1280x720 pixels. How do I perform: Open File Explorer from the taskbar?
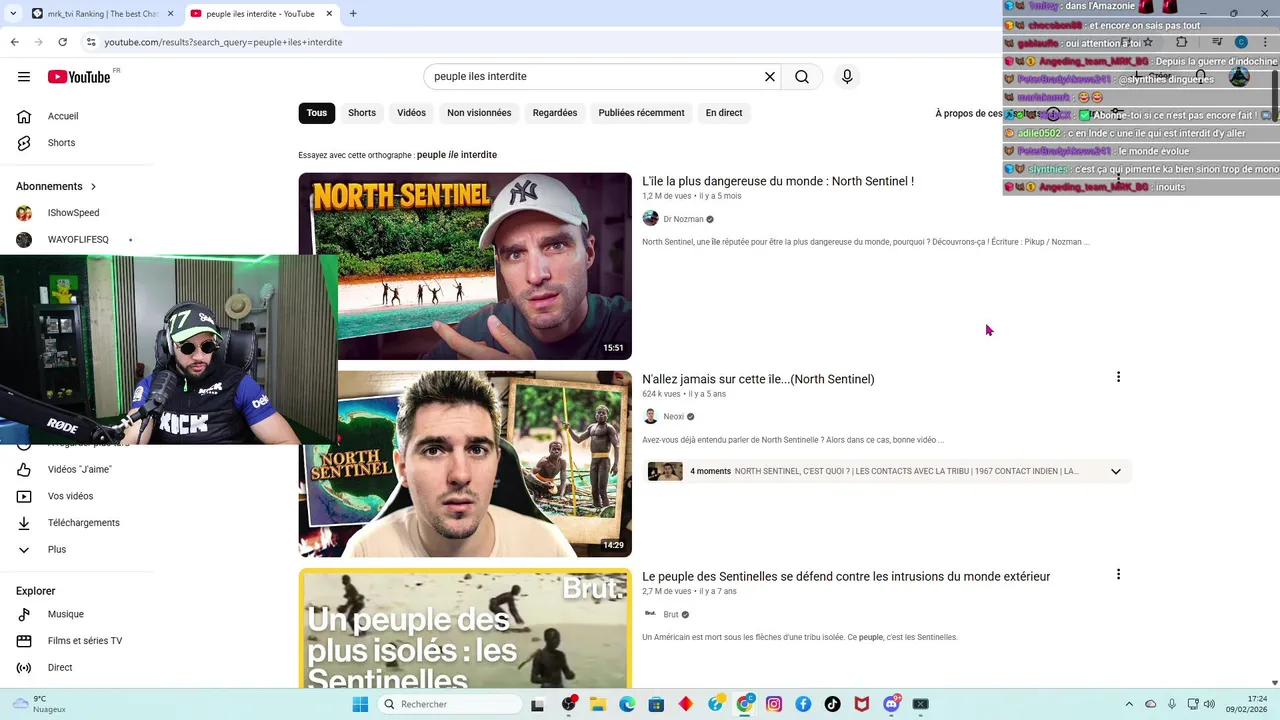point(598,705)
